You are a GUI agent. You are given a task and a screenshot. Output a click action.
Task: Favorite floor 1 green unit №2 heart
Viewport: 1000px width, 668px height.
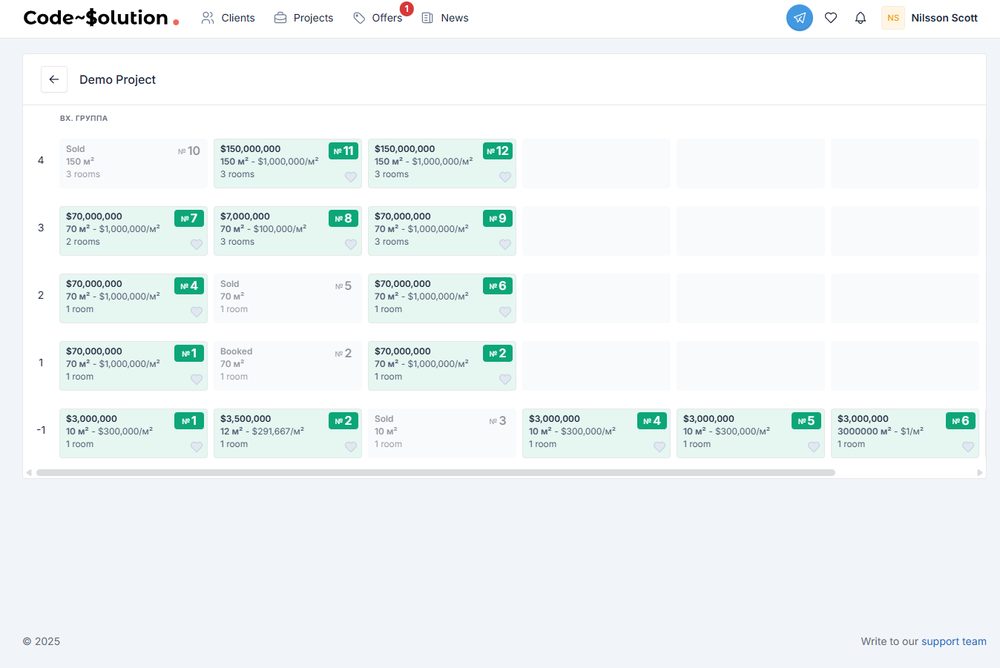tap(505, 380)
